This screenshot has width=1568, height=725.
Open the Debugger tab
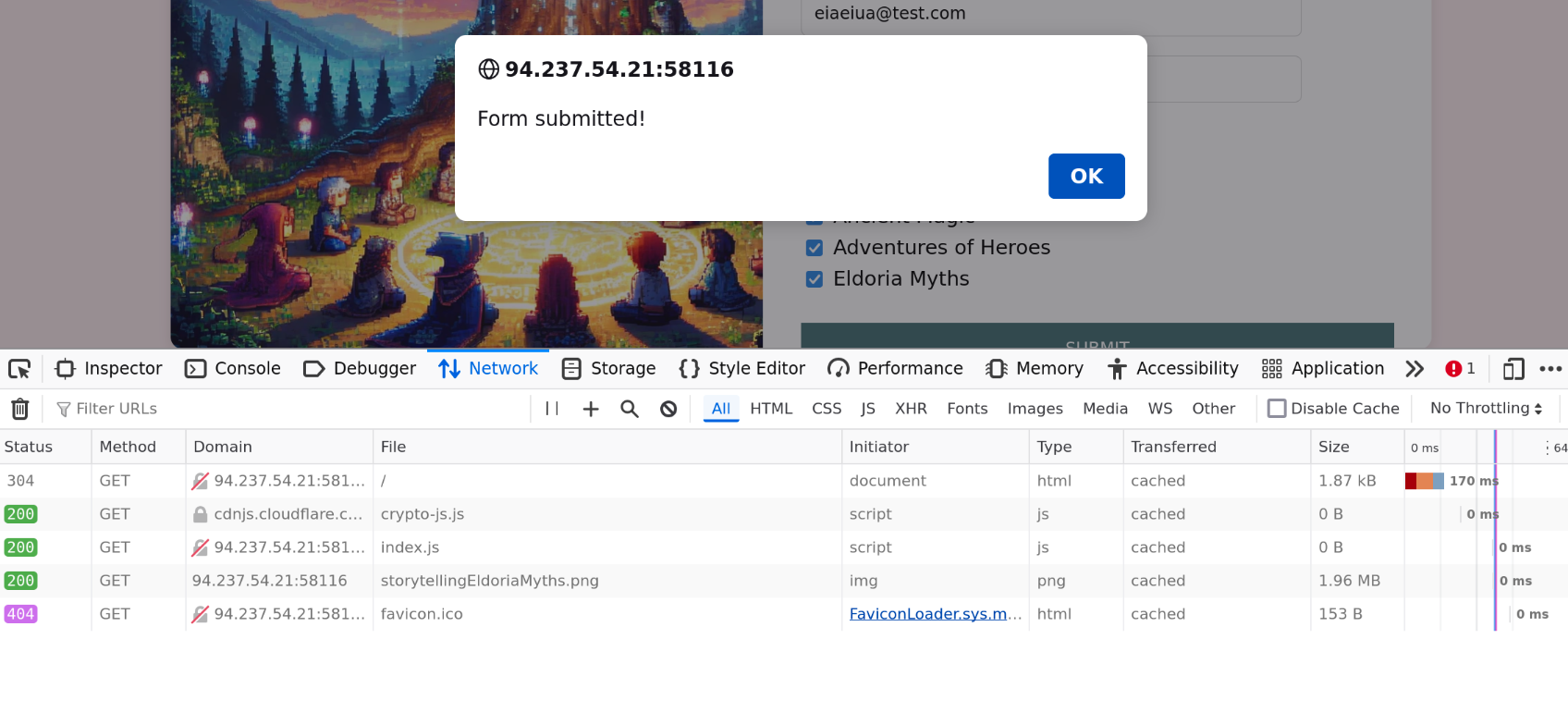(x=360, y=369)
